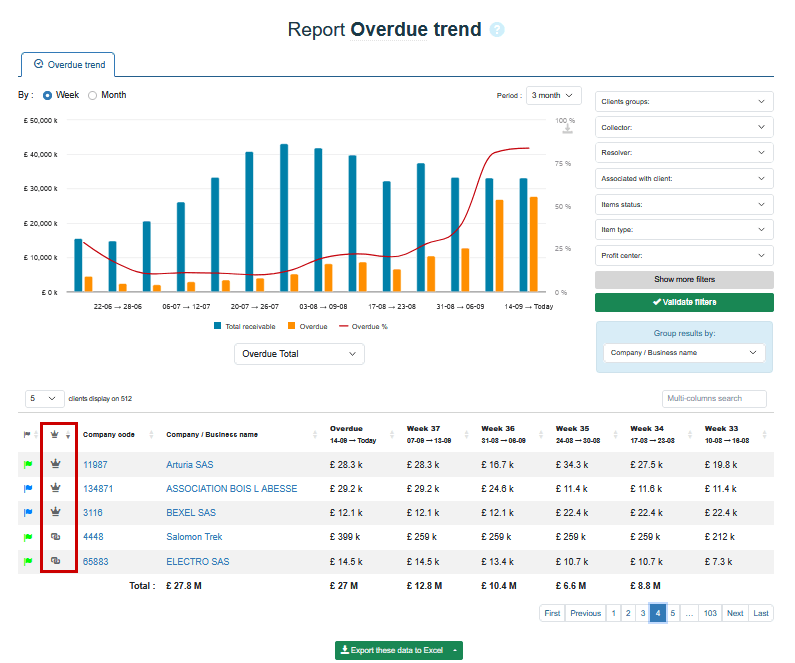Click green flag in Arturia SAS row
This screenshot has width=795, height=663.
coord(28,464)
